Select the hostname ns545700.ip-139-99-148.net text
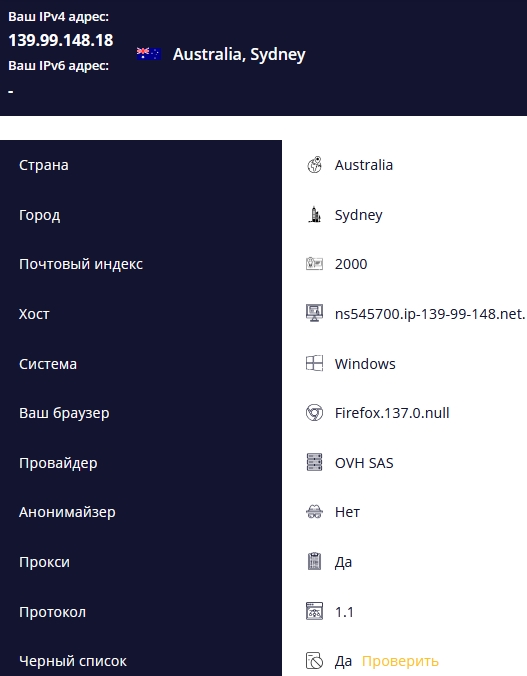 point(430,314)
